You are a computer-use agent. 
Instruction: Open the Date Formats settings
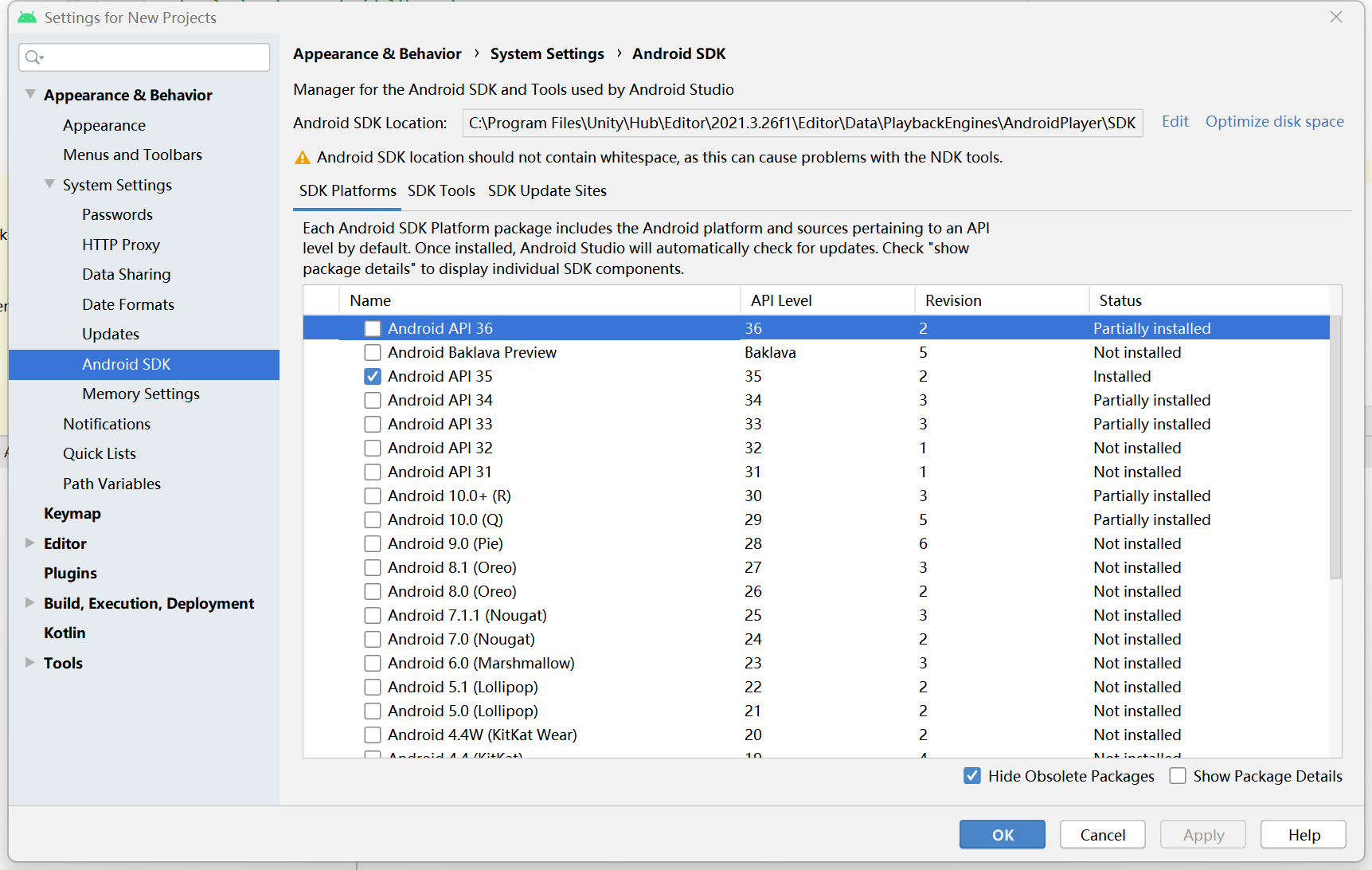[127, 304]
